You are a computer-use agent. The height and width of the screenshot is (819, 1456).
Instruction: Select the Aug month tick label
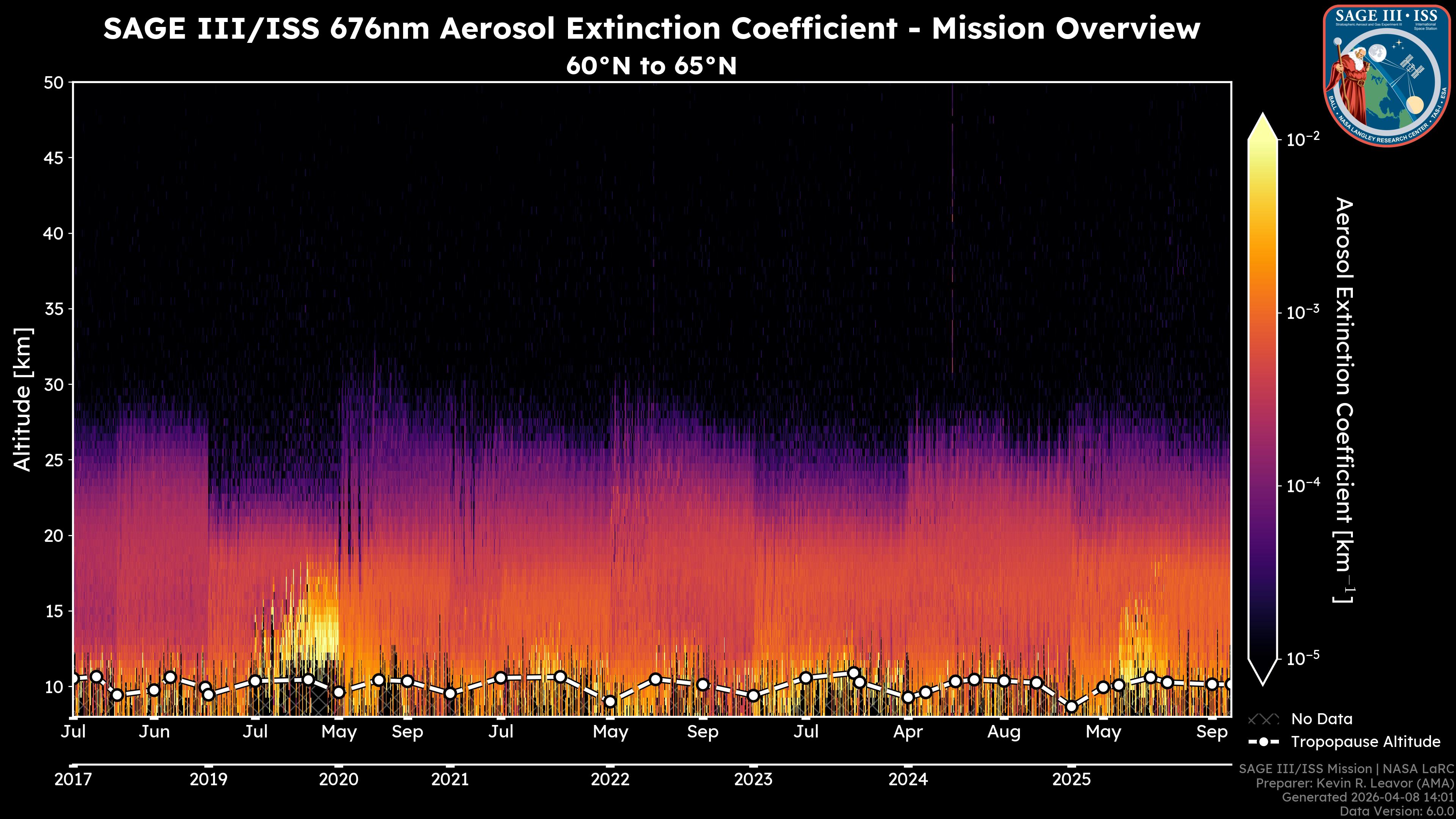(x=1004, y=732)
